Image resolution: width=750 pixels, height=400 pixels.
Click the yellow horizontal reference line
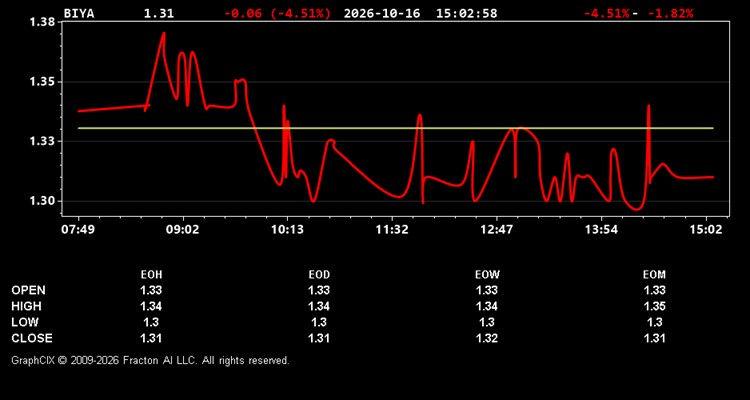click(x=396, y=128)
